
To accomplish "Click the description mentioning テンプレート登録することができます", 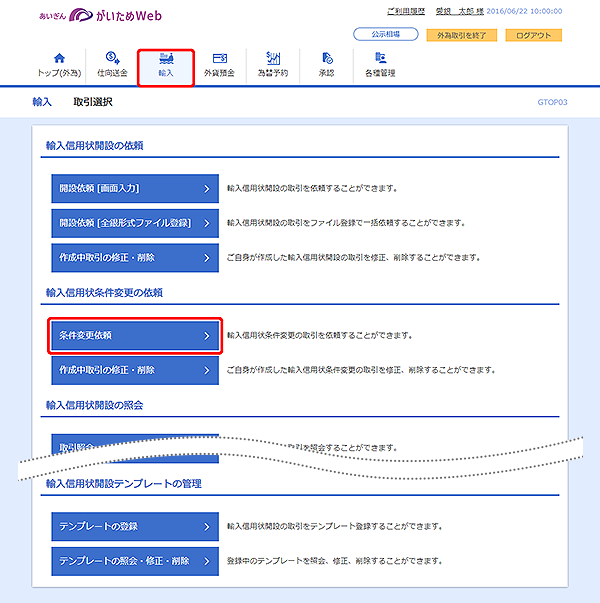I will 335,526.
